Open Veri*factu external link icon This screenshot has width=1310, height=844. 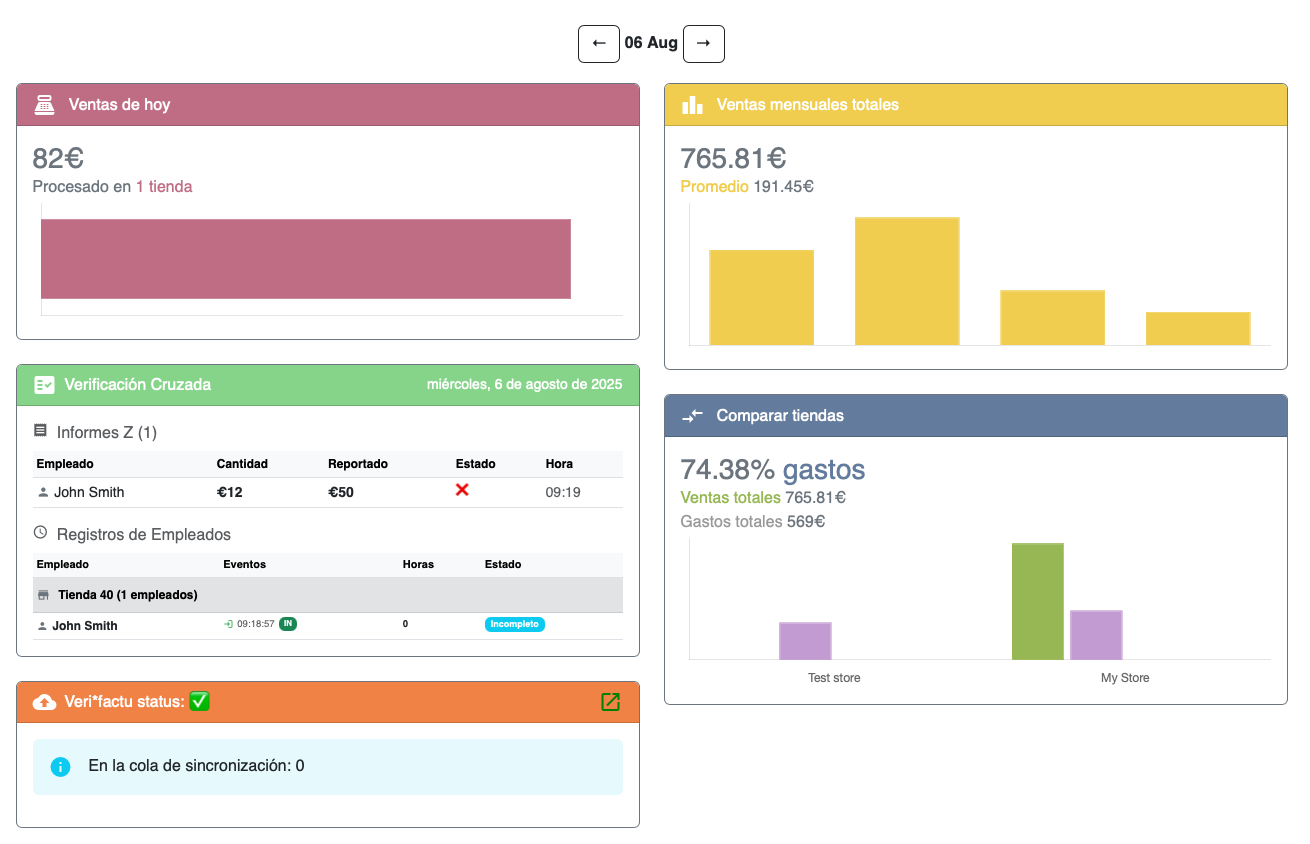[x=610, y=702]
